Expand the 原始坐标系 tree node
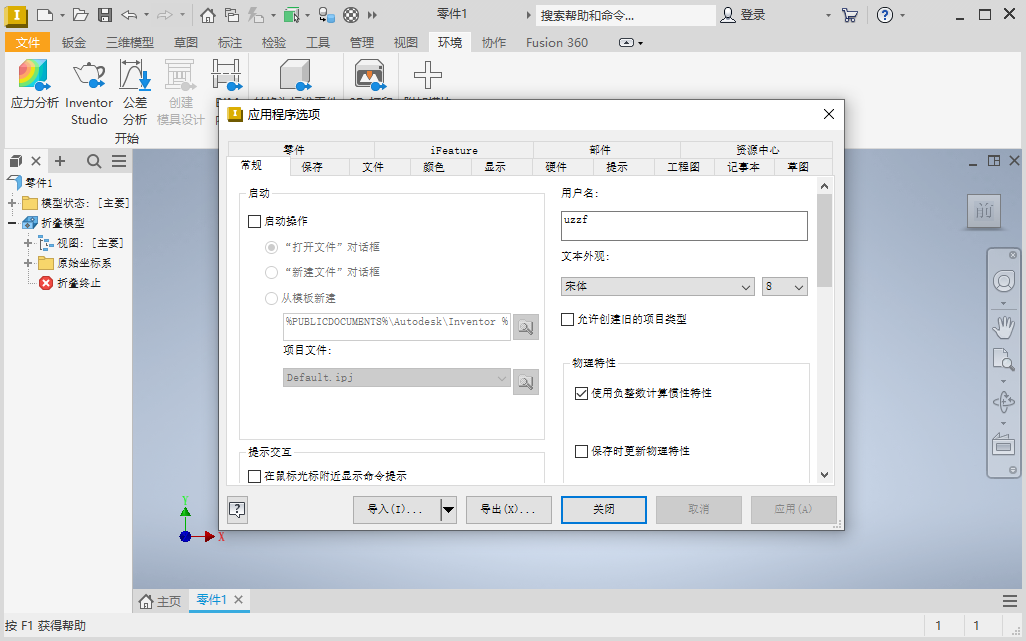 click(28, 263)
